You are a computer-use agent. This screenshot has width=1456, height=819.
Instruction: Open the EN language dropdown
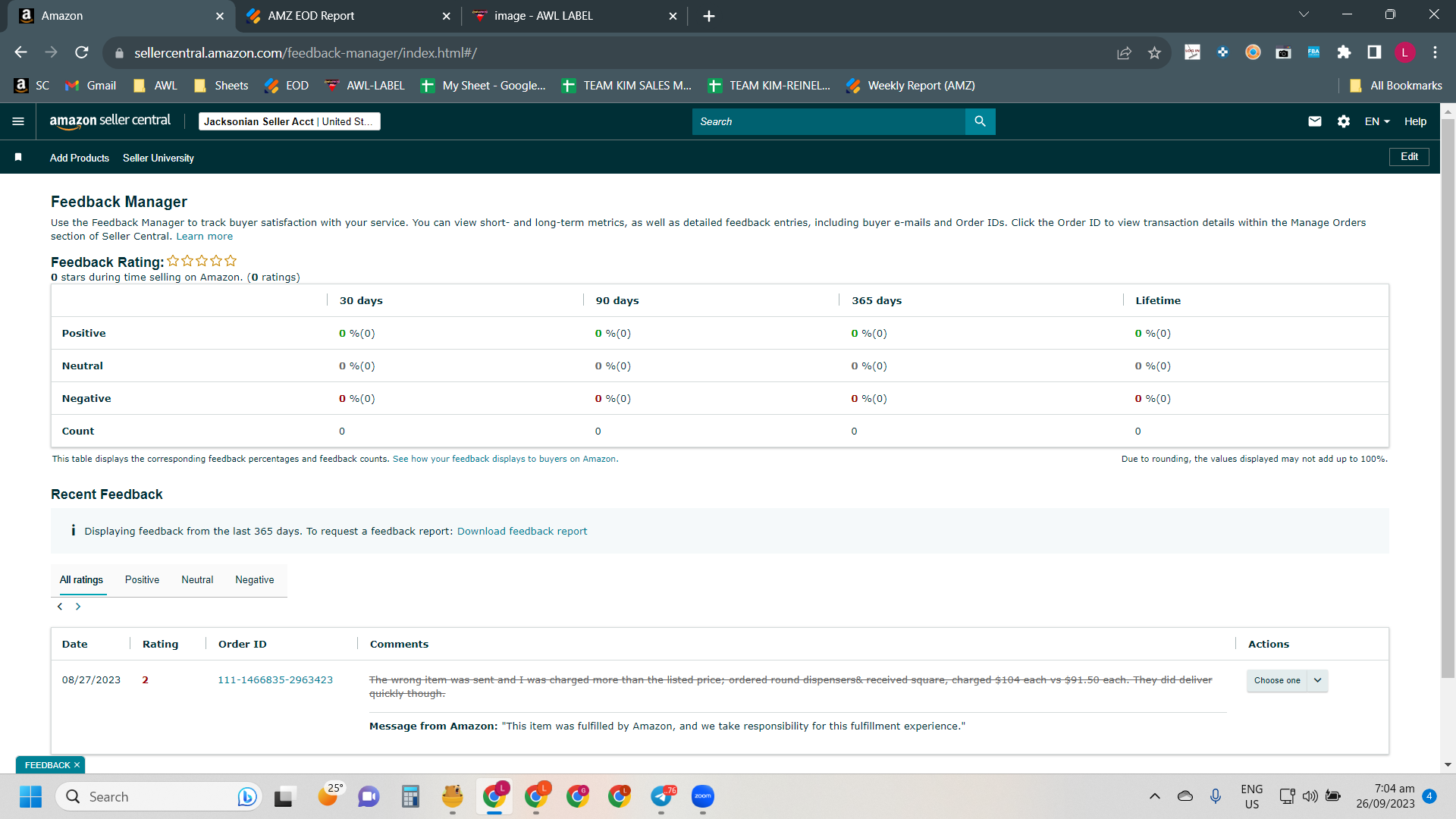pos(1377,121)
